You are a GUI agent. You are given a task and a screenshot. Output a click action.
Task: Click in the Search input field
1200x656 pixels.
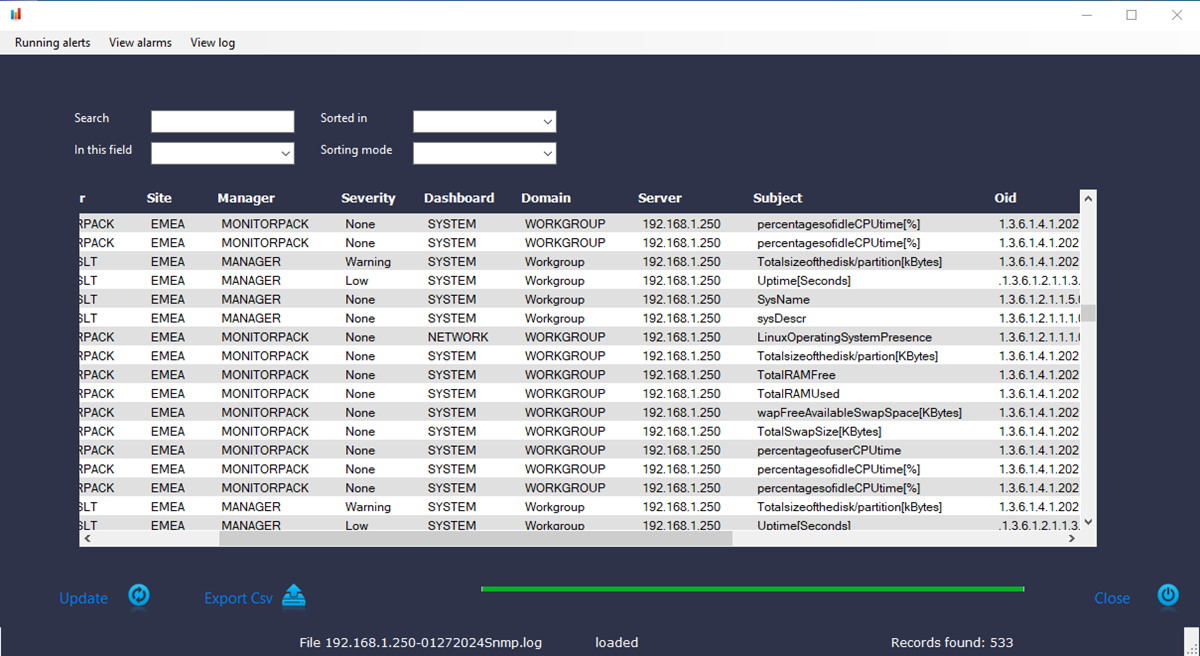pos(222,122)
